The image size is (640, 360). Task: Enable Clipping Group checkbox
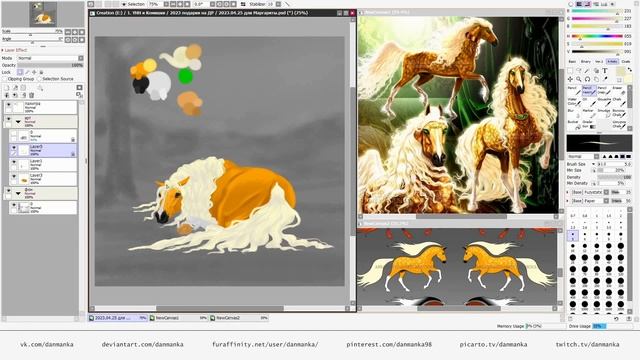(5, 79)
